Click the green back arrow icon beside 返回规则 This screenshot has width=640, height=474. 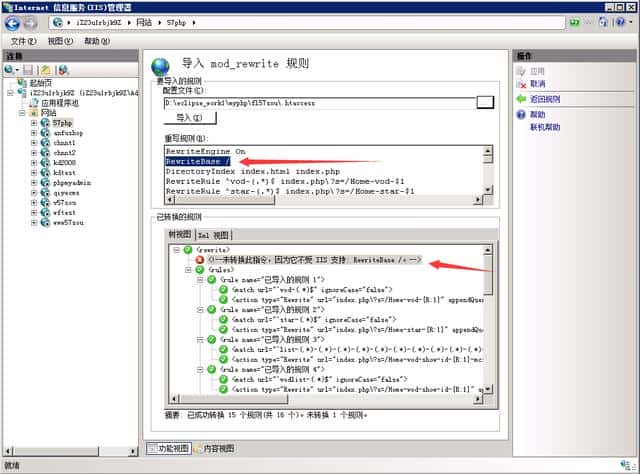click(x=521, y=99)
